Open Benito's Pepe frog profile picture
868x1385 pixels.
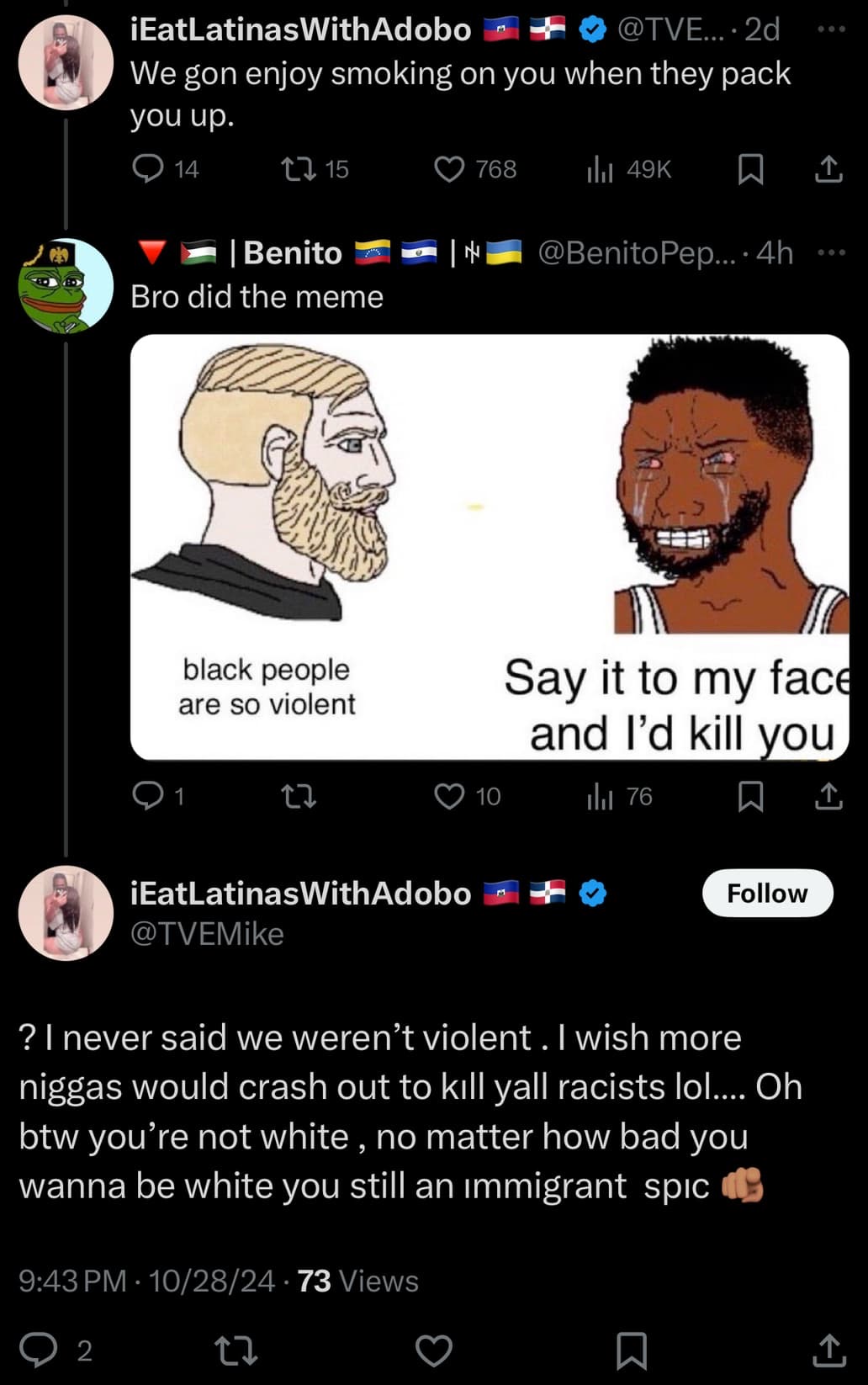click(66, 286)
